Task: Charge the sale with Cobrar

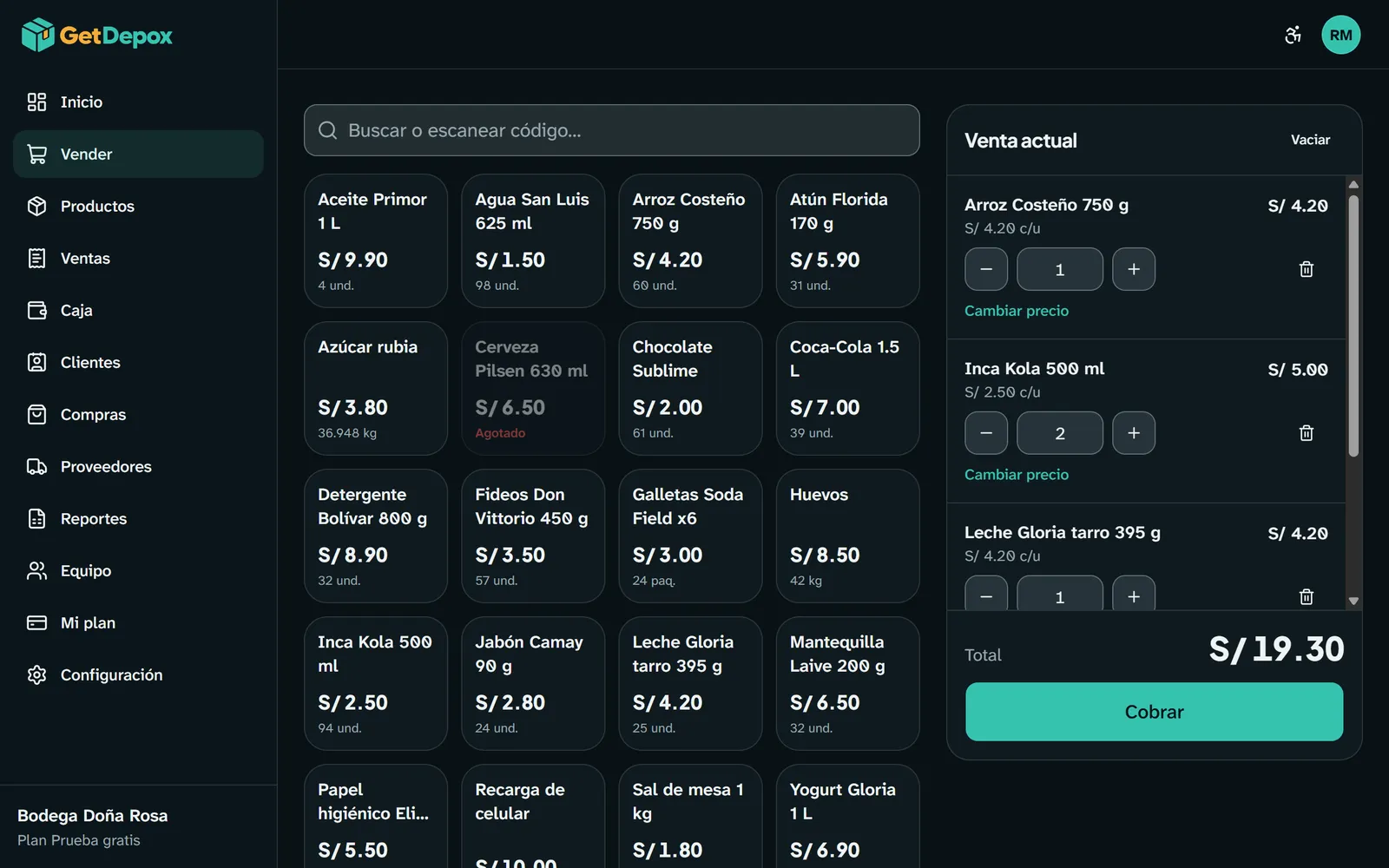Action: click(x=1154, y=712)
